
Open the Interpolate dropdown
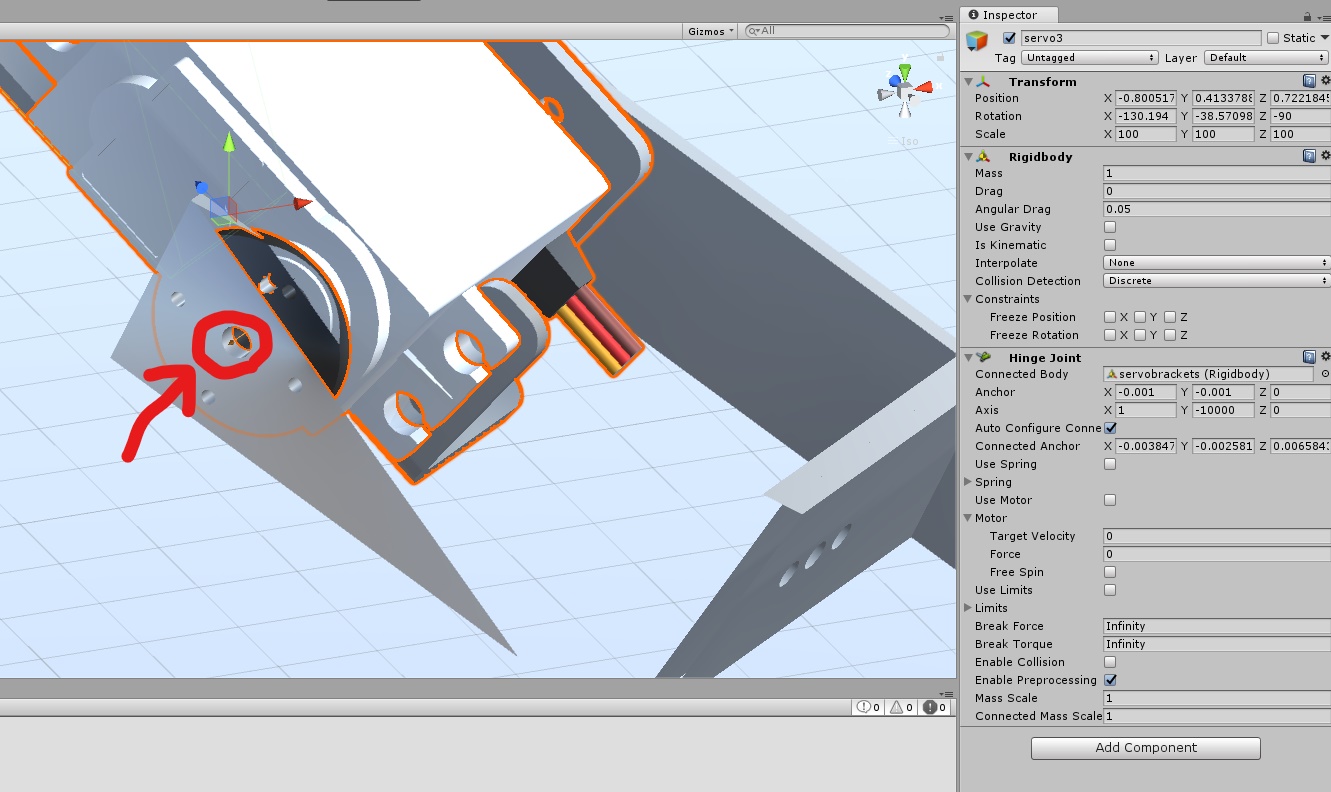1213,262
